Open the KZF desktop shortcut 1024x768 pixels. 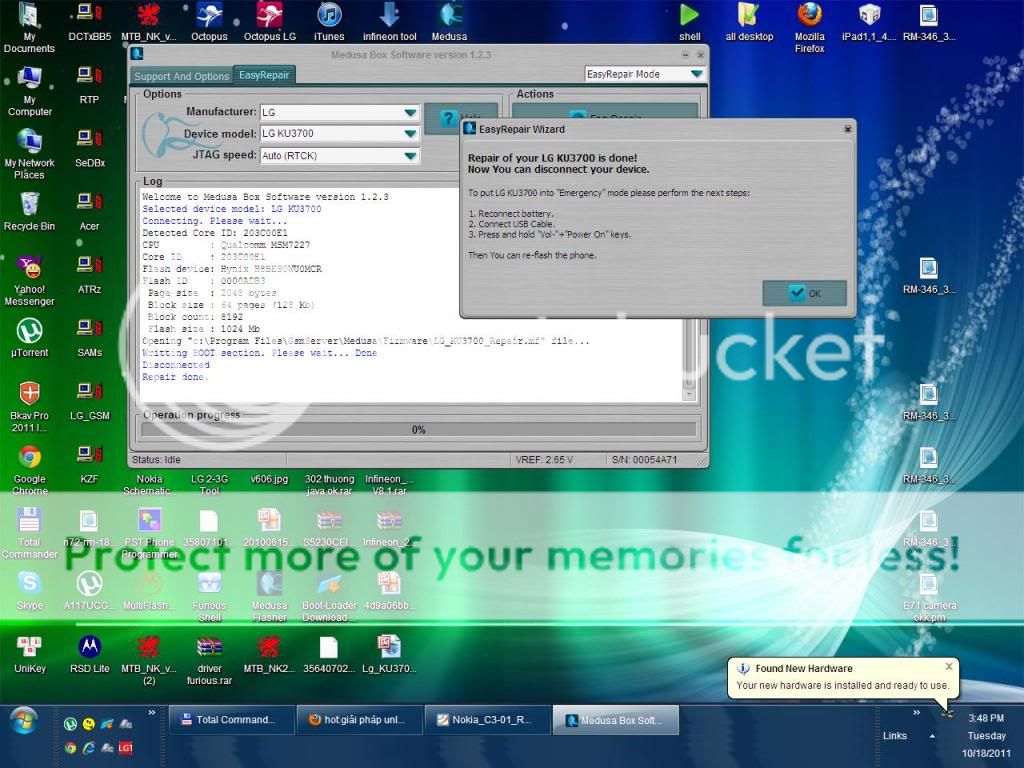click(89, 464)
